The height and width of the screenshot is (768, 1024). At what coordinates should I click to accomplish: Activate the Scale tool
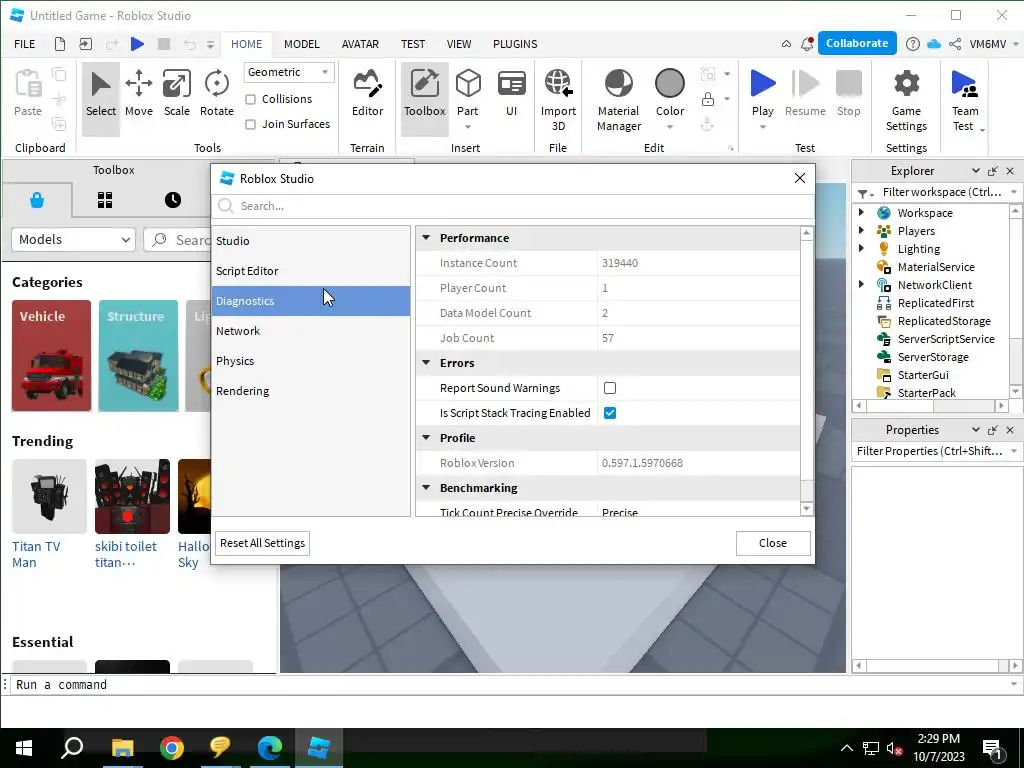point(176,93)
